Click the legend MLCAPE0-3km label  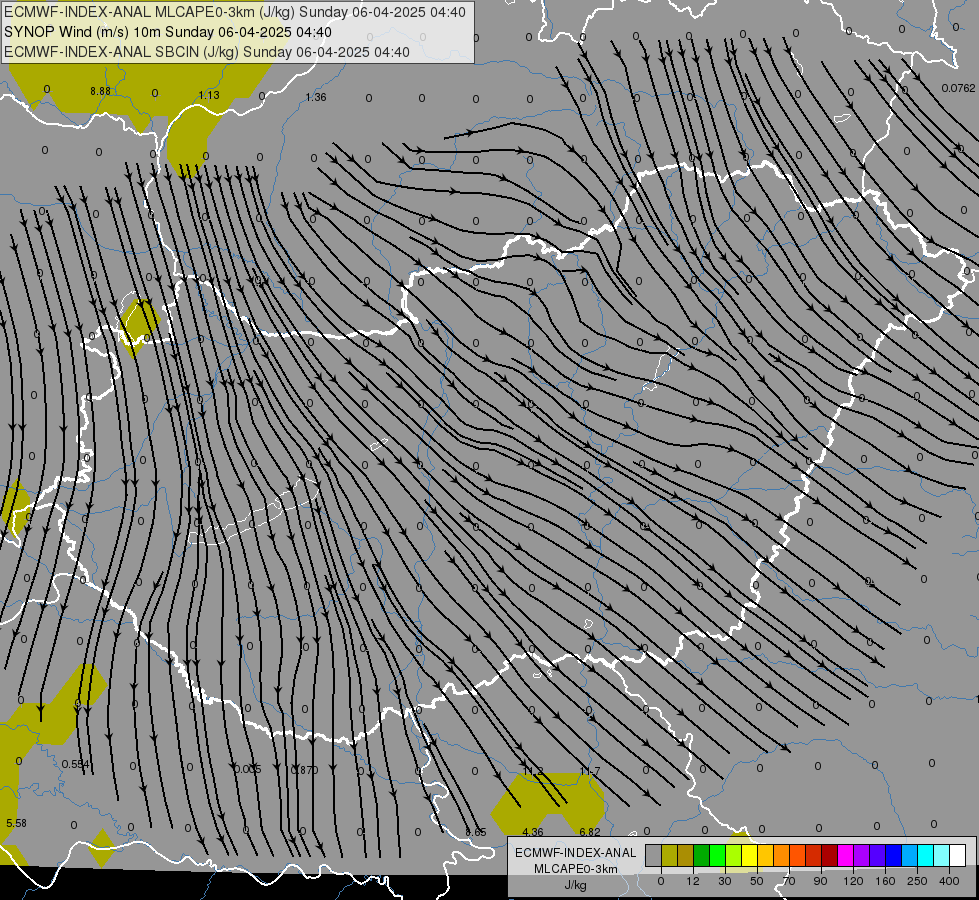(x=576, y=869)
